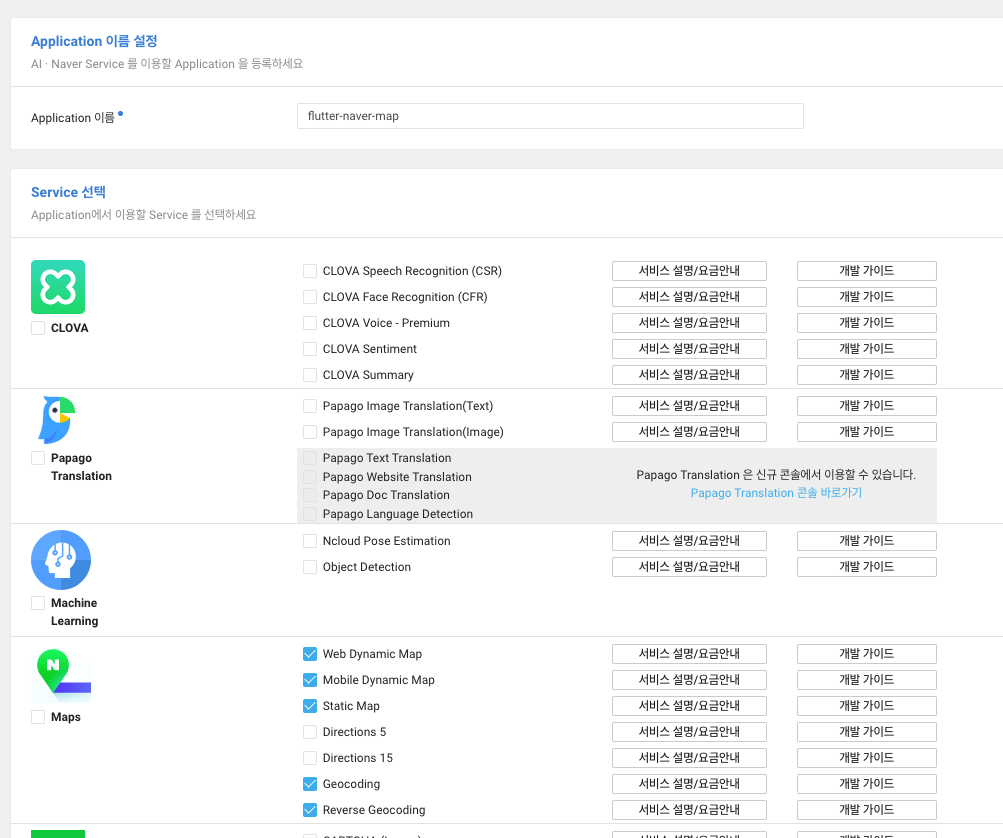Enable Papago Image Translation(Text)
Viewport: 1003px width, 838px height.
click(310, 406)
